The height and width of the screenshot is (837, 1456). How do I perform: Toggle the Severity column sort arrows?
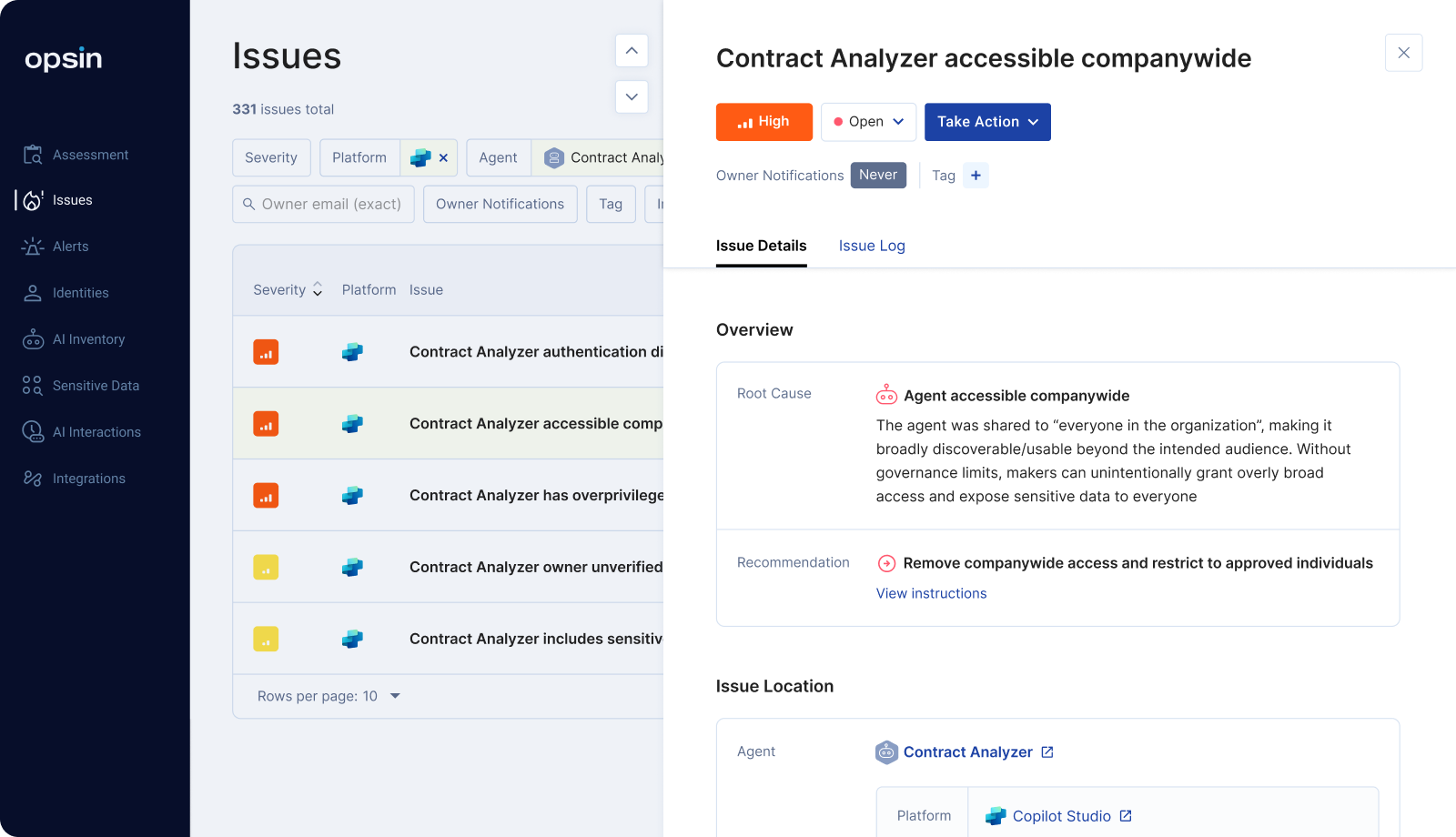click(x=317, y=288)
